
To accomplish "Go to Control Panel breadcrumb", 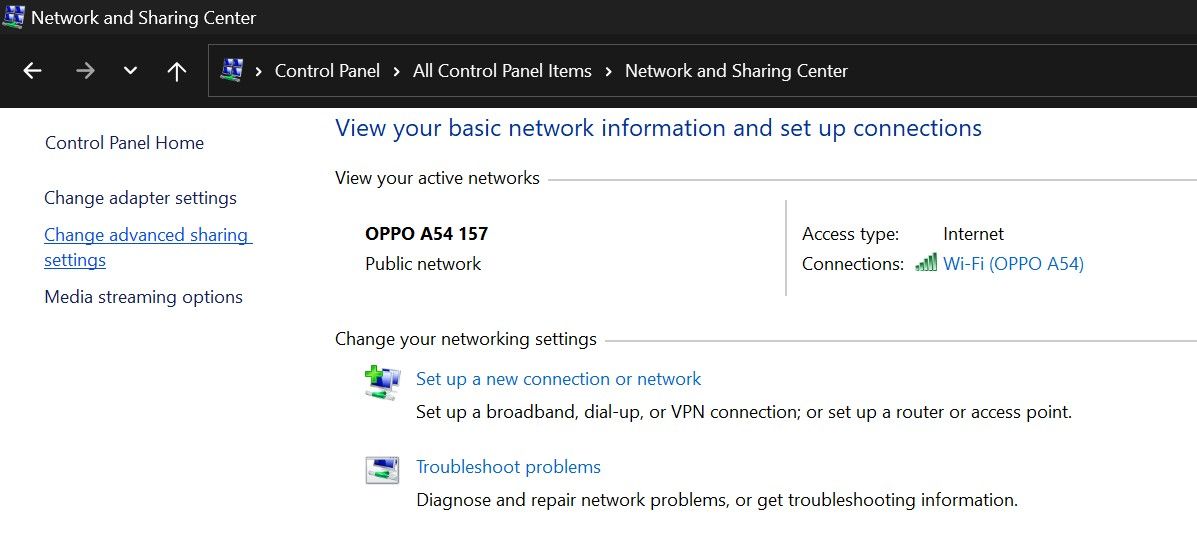I will (x=327, y=71).
